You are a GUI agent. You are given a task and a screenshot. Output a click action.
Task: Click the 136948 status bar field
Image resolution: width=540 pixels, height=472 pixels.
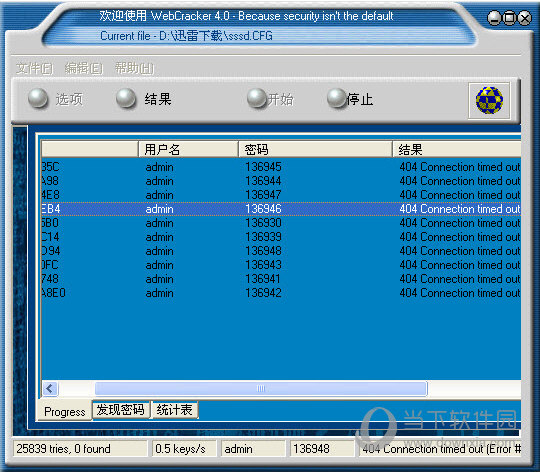[x=322, y=449]
